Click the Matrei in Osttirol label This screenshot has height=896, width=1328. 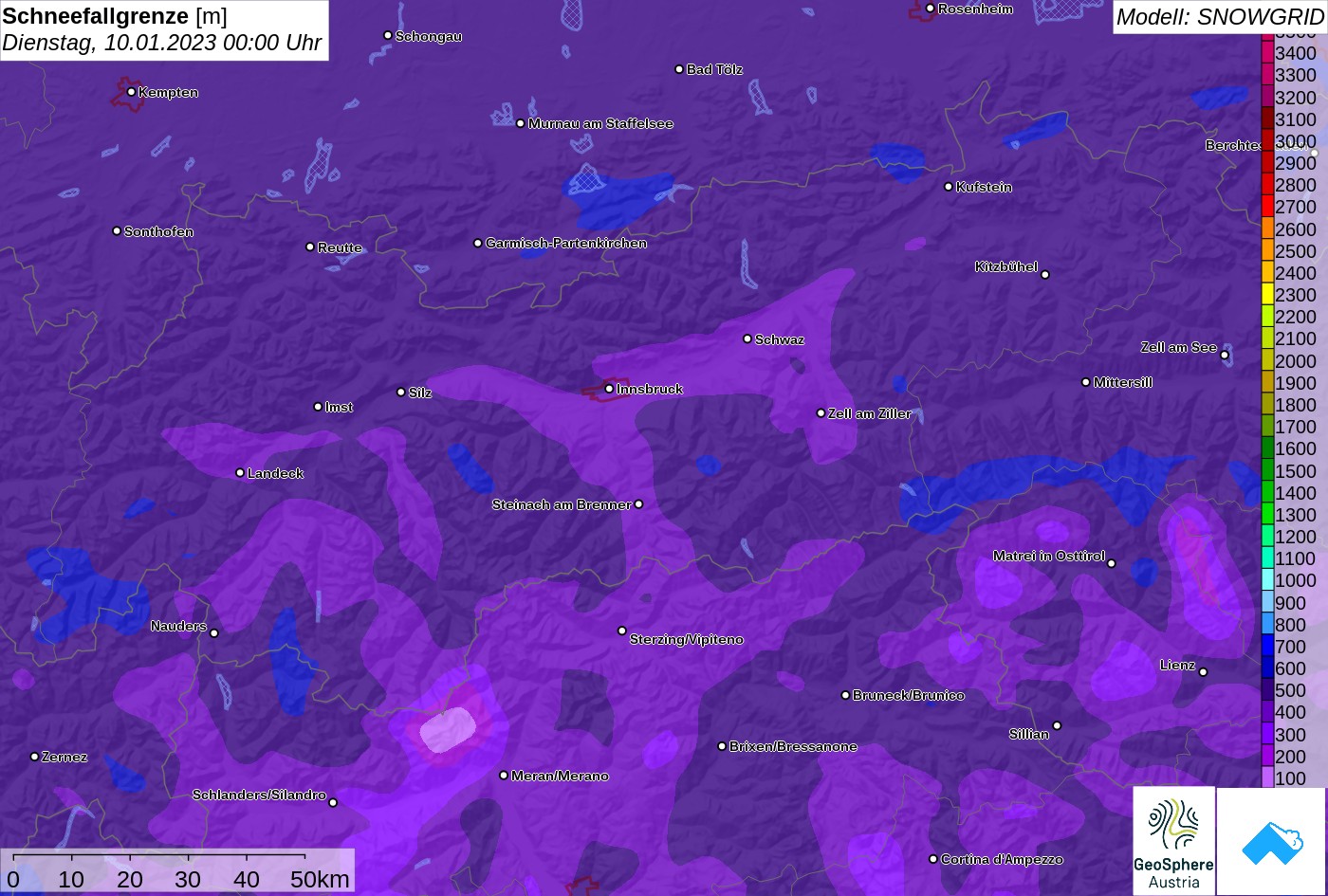[1049, 556]
